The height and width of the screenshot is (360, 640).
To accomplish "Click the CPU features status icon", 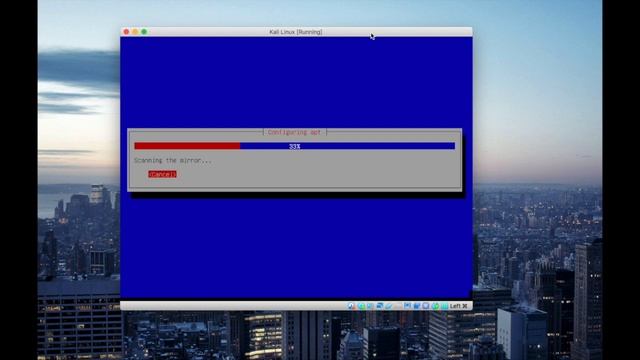I will point(426,306).
